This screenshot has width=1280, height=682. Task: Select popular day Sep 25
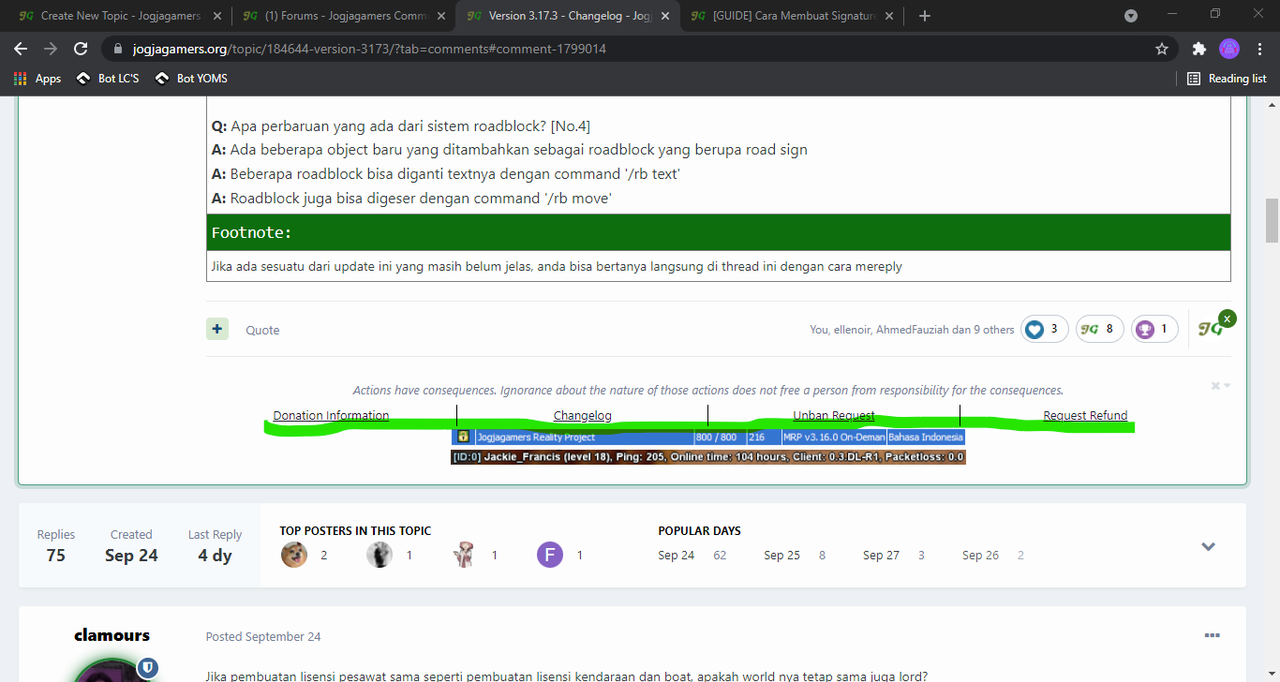pyautogui.click(x=782, y=555)
